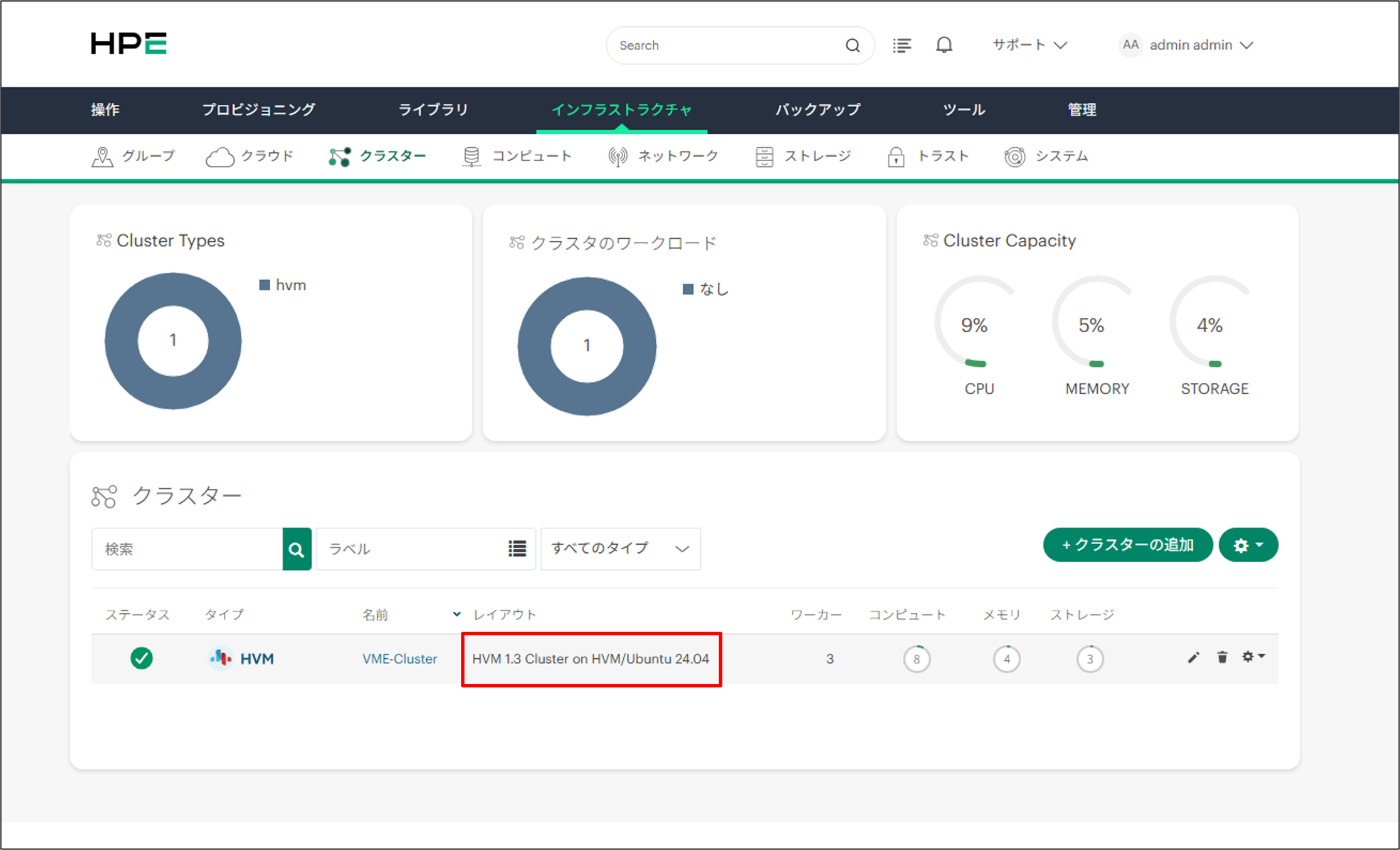The height and width of the screenshot is (850, 1400).
Task: Edit VME-Cluster with the pencil icon
Action: tap(1193, 657)
